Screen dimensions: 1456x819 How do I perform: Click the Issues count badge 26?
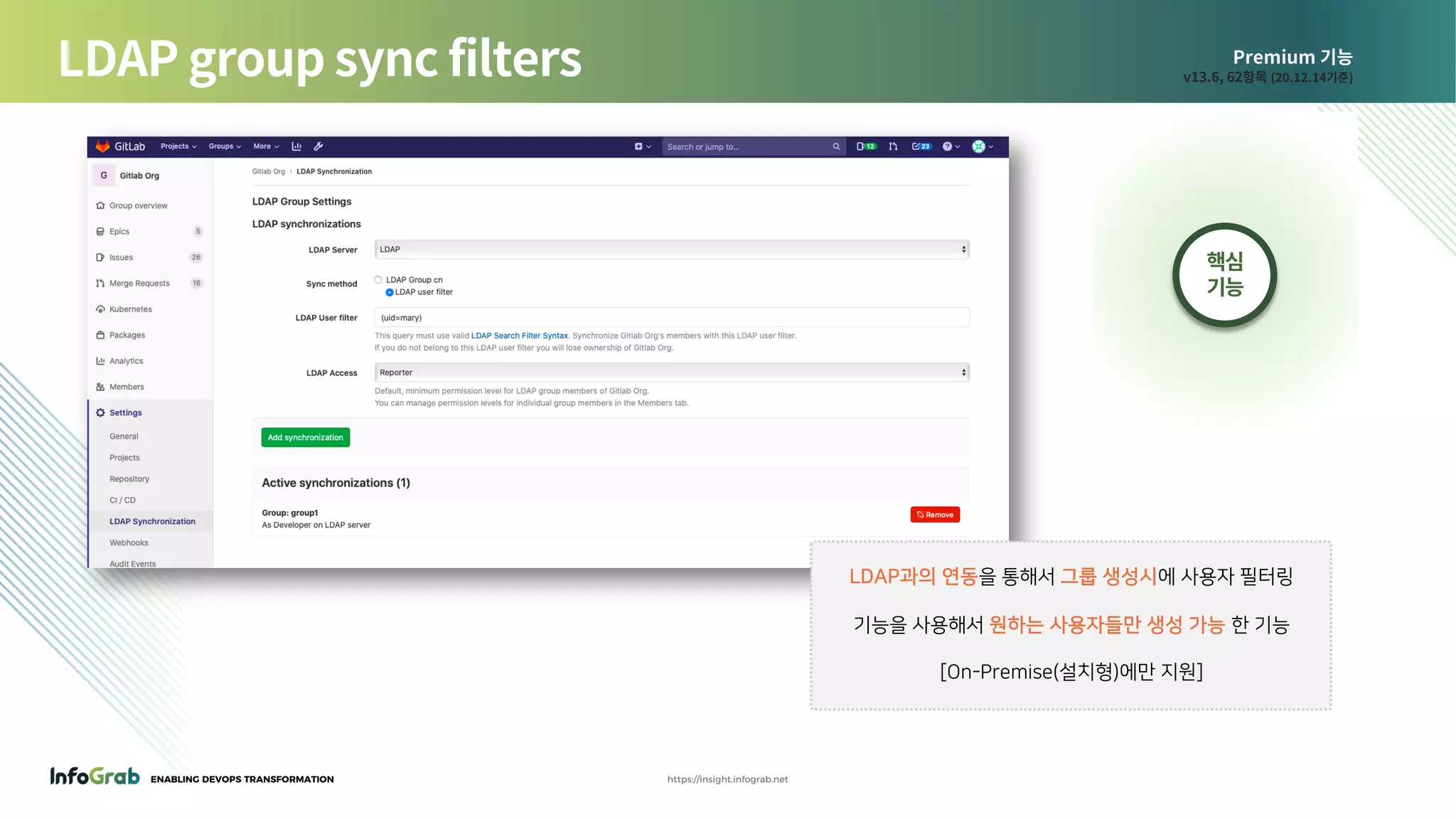[196, 257]
